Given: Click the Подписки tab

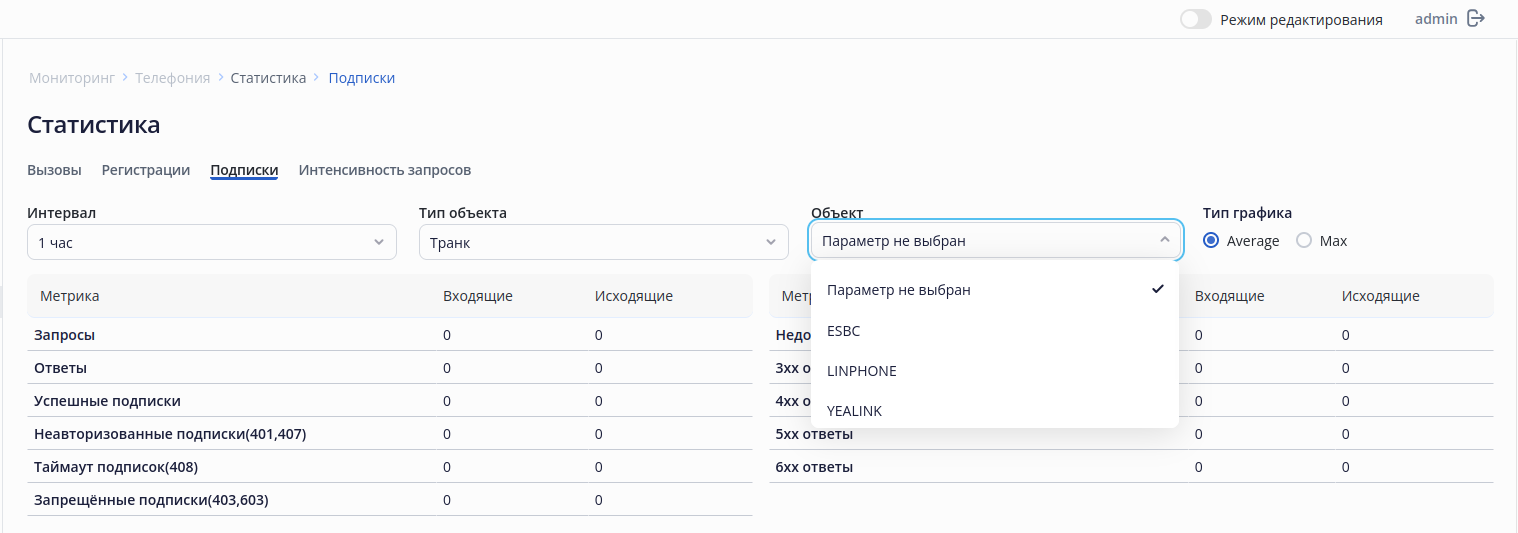Looking at the screenshot, I should click(x=244, y=170).
